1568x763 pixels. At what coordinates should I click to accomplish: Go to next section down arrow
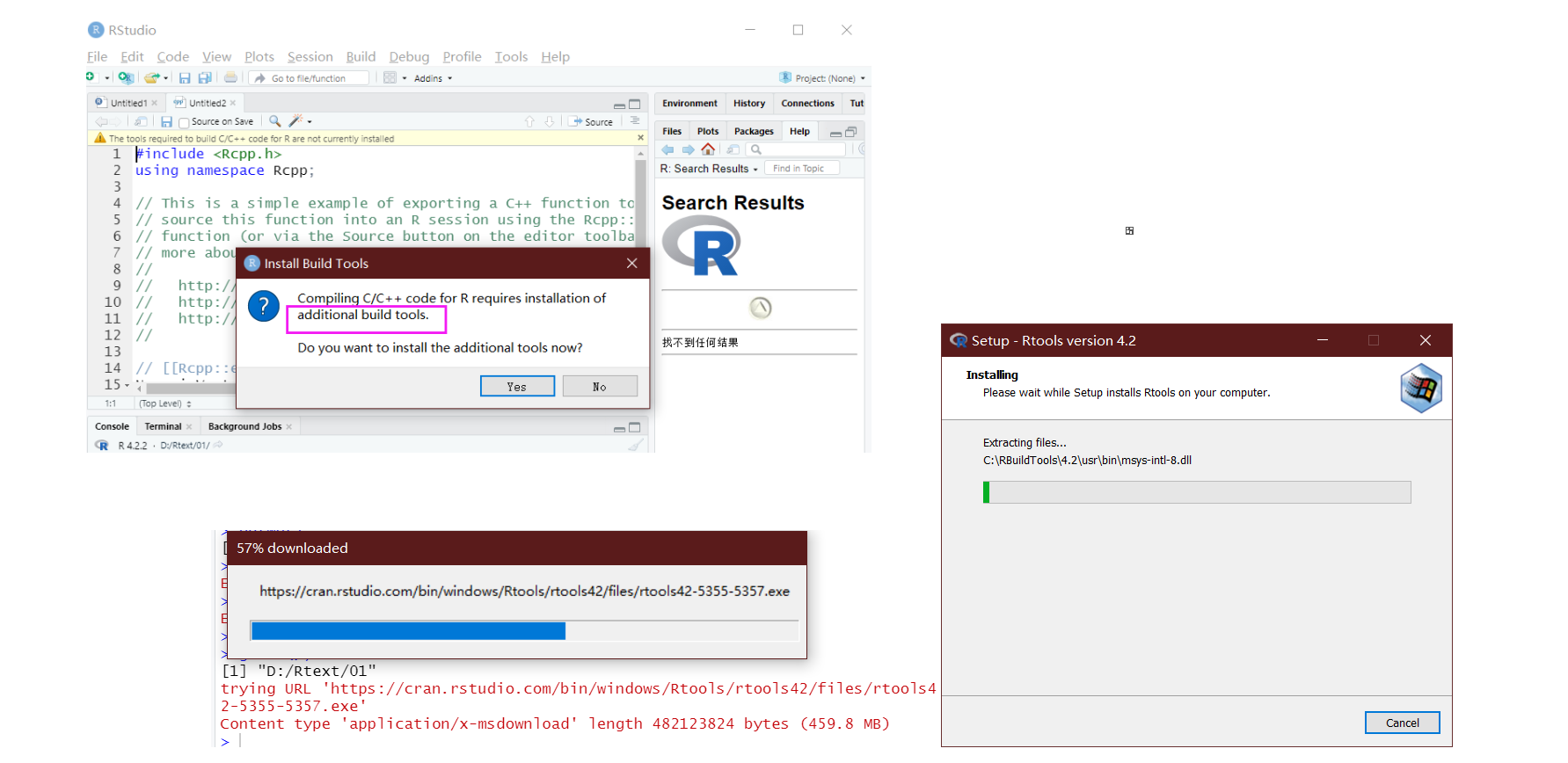coord(550,121)
